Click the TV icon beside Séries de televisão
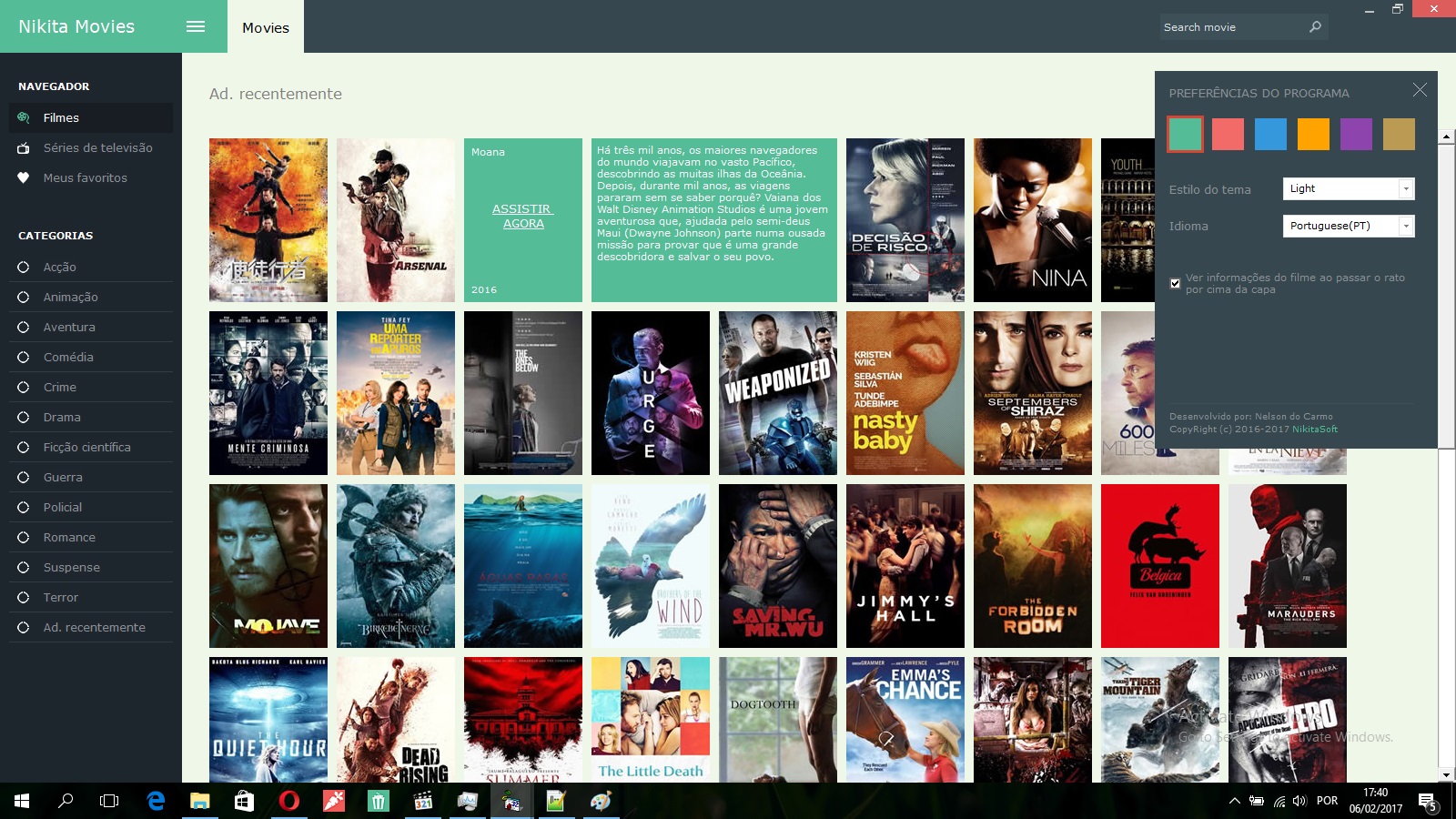The width and height of the screenshot is (1456, 819). (x=24, y=147)
